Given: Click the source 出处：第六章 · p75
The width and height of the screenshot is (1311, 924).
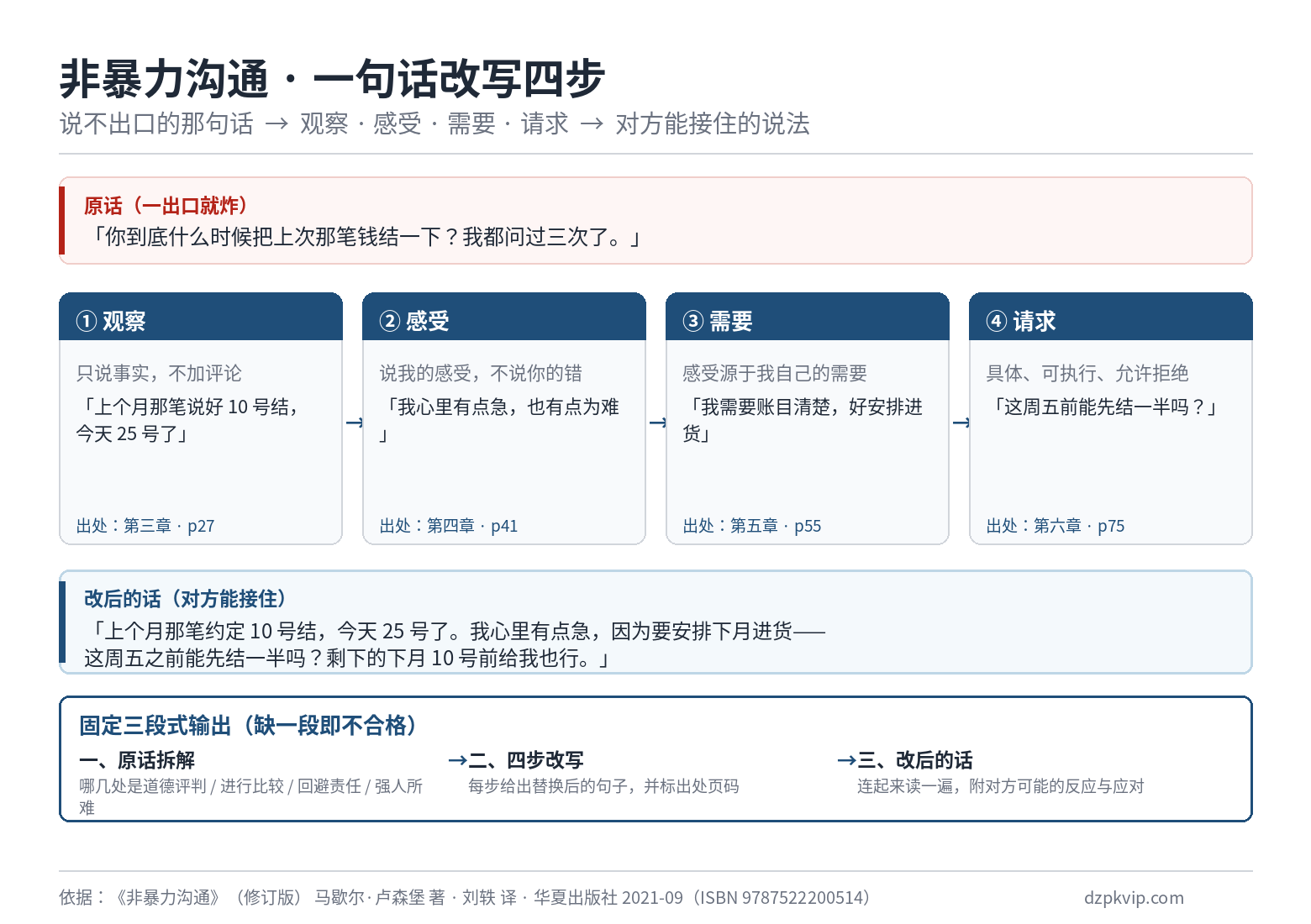Looking at the screenshot, I should tap(1056, 526).
